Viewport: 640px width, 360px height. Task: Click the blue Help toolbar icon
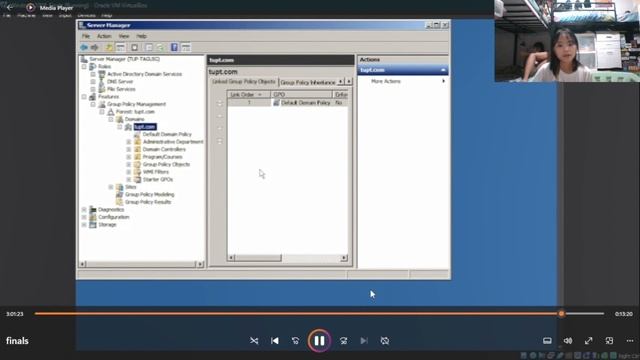(x=174, y=47)
